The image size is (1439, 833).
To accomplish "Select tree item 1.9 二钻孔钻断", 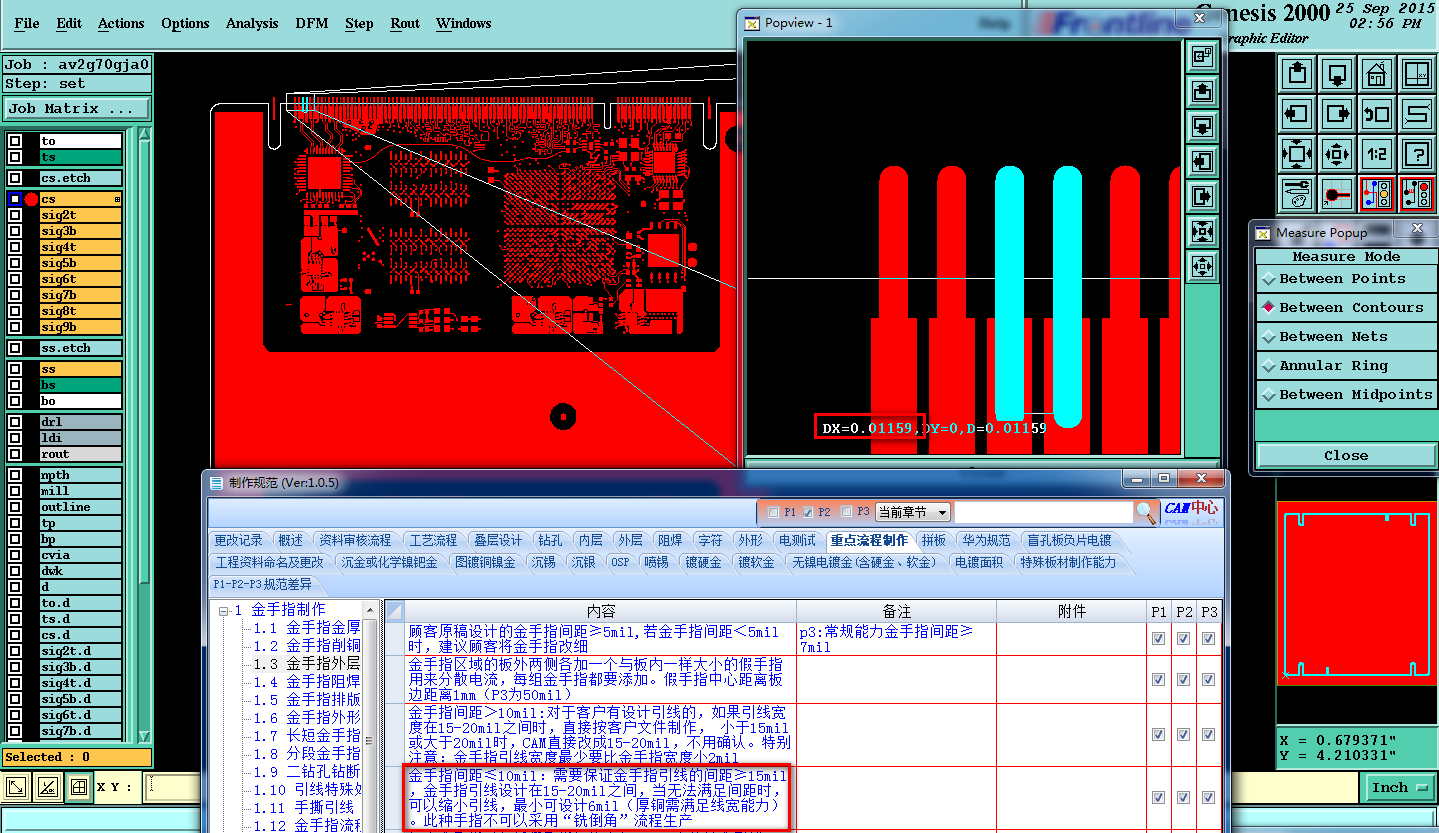I will click(x=306, y=771).
